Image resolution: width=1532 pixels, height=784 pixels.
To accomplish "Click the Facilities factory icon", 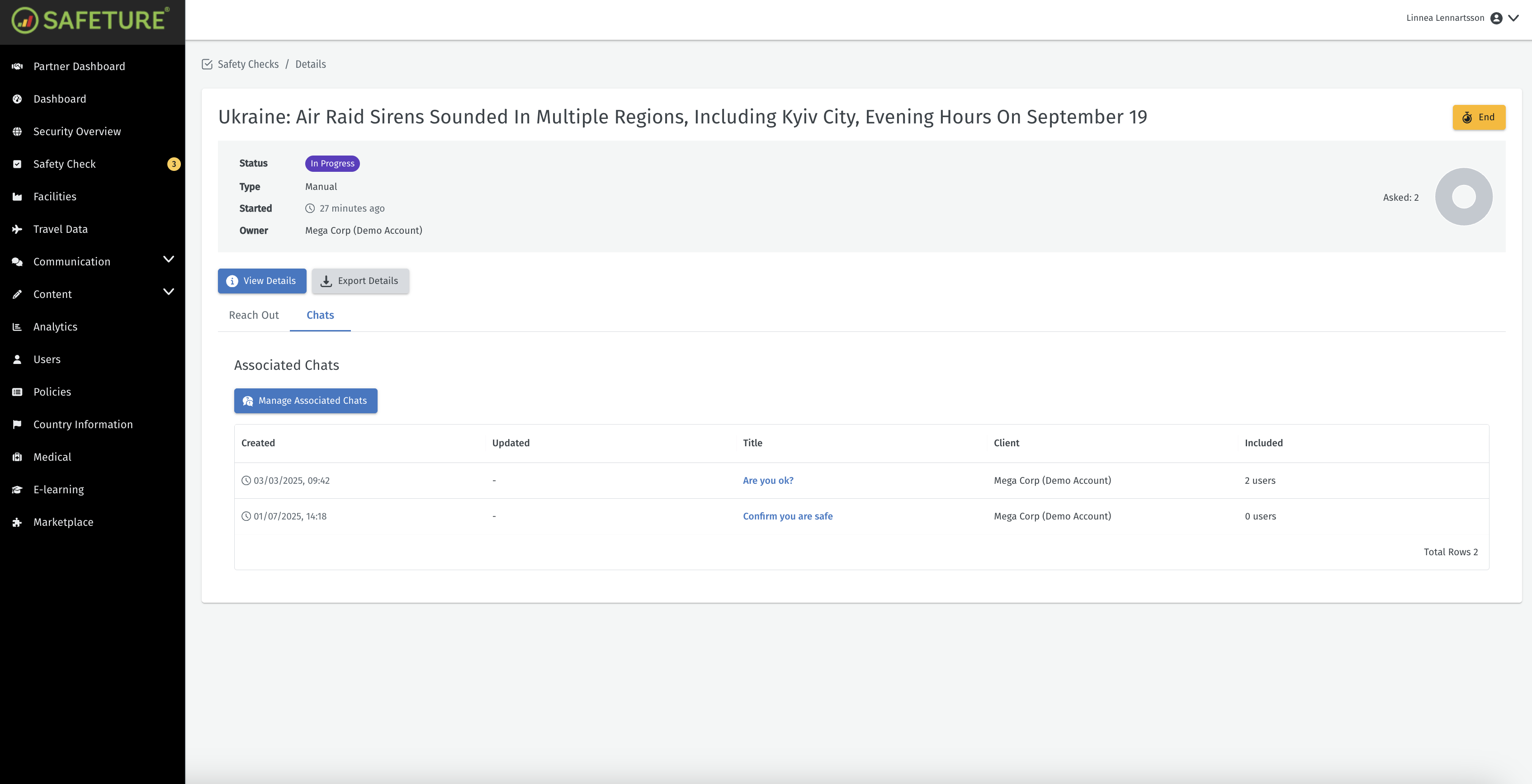I will [17, 197].
